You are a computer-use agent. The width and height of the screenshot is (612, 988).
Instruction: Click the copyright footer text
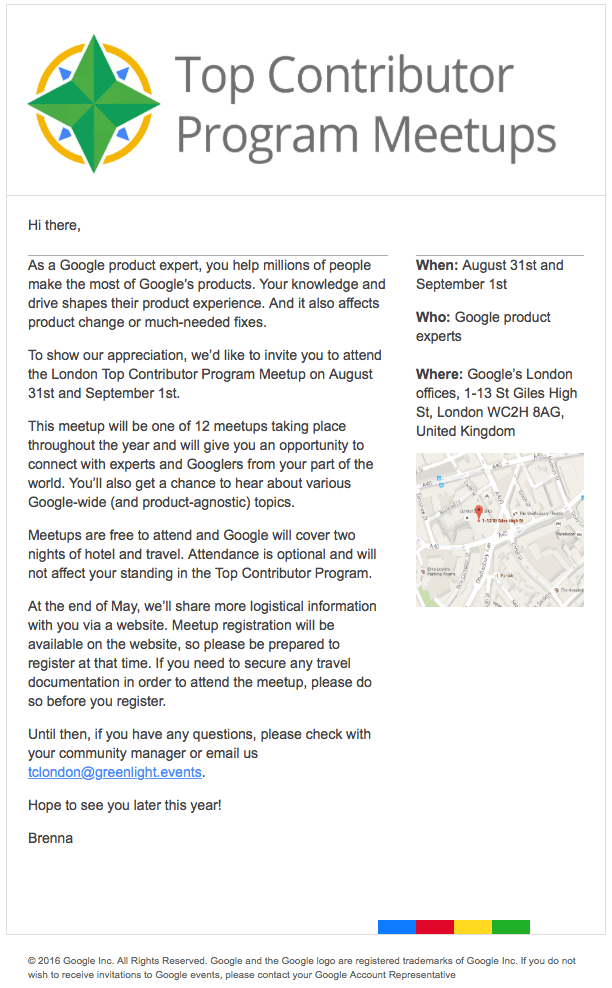pyautogui.click(x=300, y=967)
